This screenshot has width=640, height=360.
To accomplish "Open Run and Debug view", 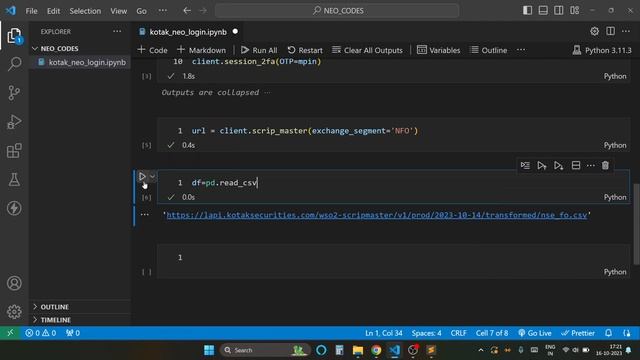I will click(x=14, y=122).
